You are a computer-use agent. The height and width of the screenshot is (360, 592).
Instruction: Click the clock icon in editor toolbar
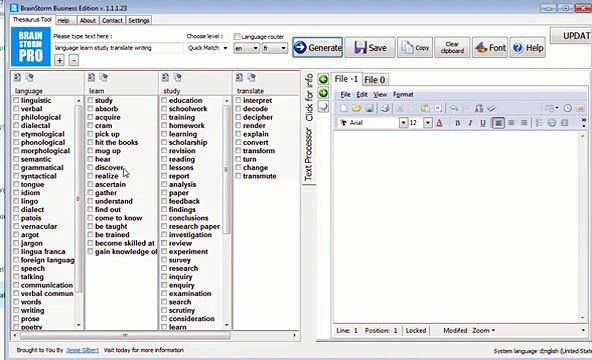coord(567,108)
